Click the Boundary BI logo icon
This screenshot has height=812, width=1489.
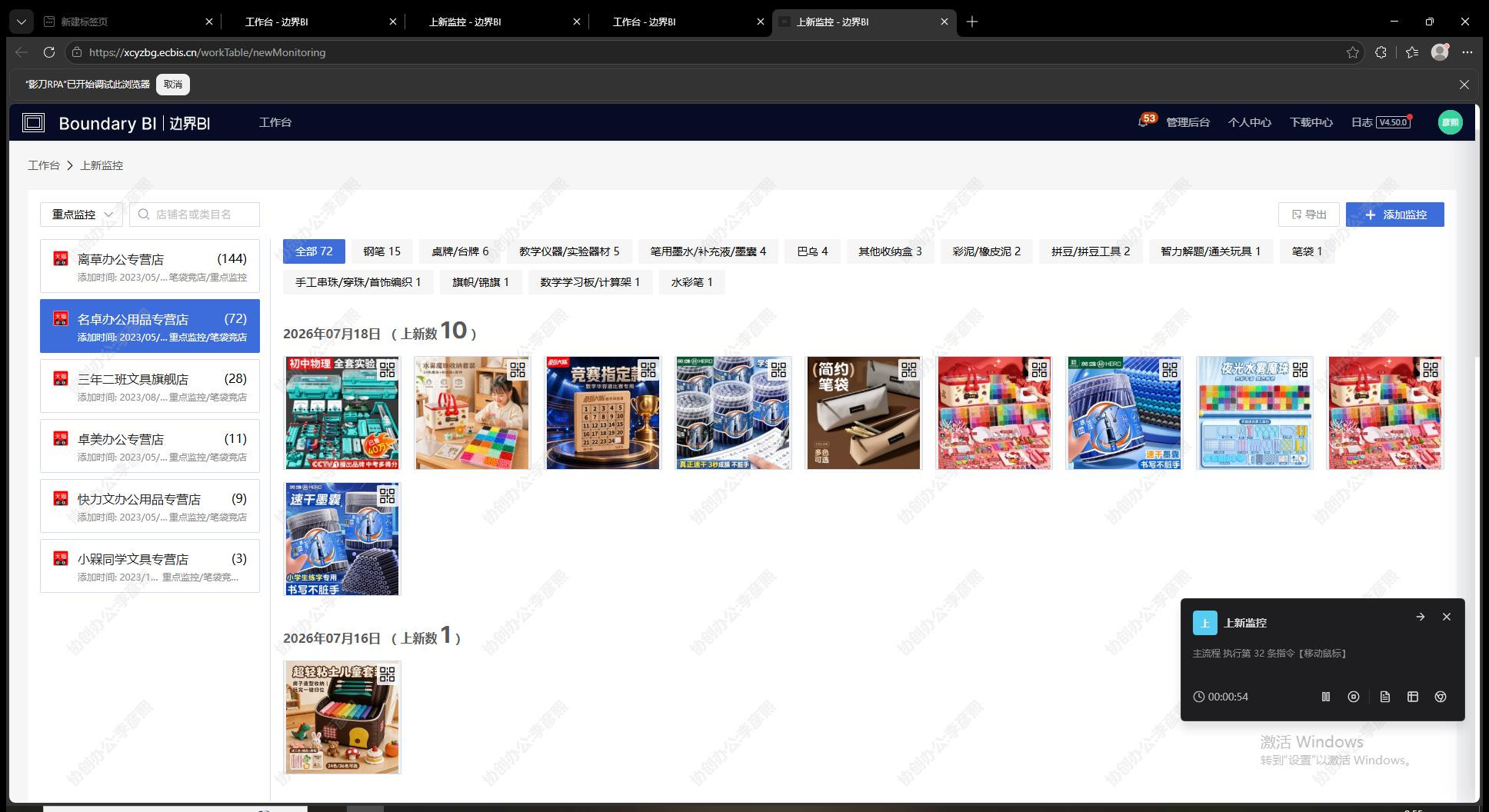33,122
